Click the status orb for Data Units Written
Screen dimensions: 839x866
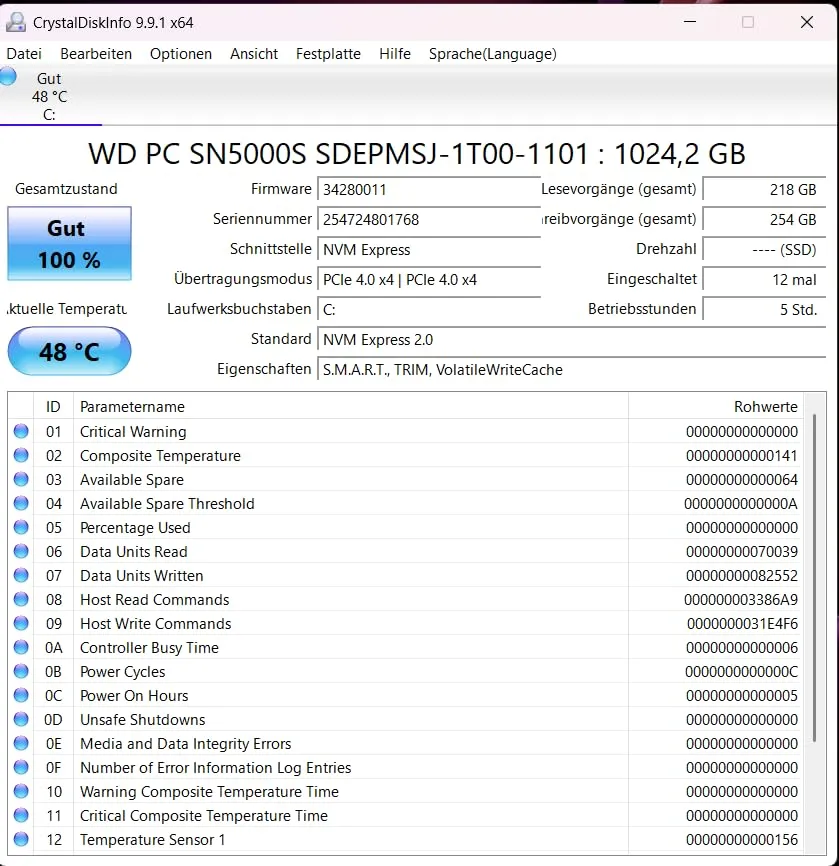pos(21,575)
